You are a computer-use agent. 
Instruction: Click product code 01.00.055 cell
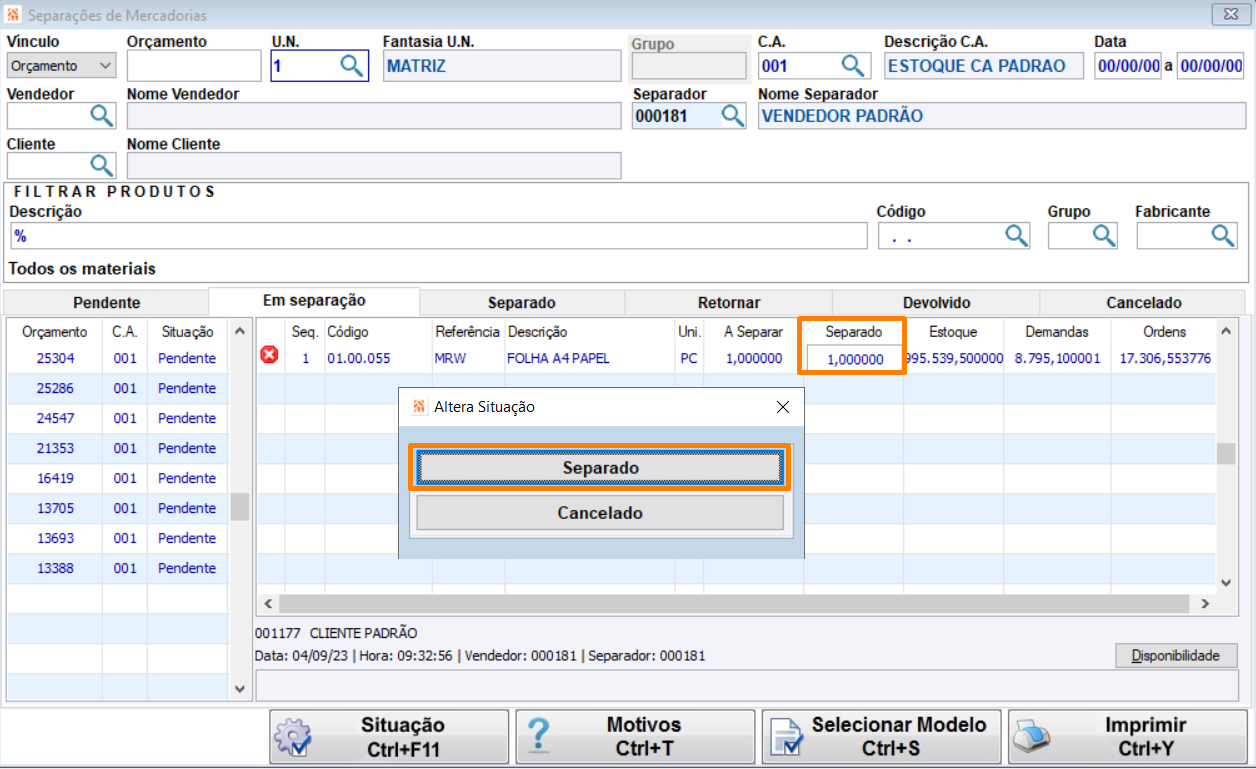[x=377, y=358]
